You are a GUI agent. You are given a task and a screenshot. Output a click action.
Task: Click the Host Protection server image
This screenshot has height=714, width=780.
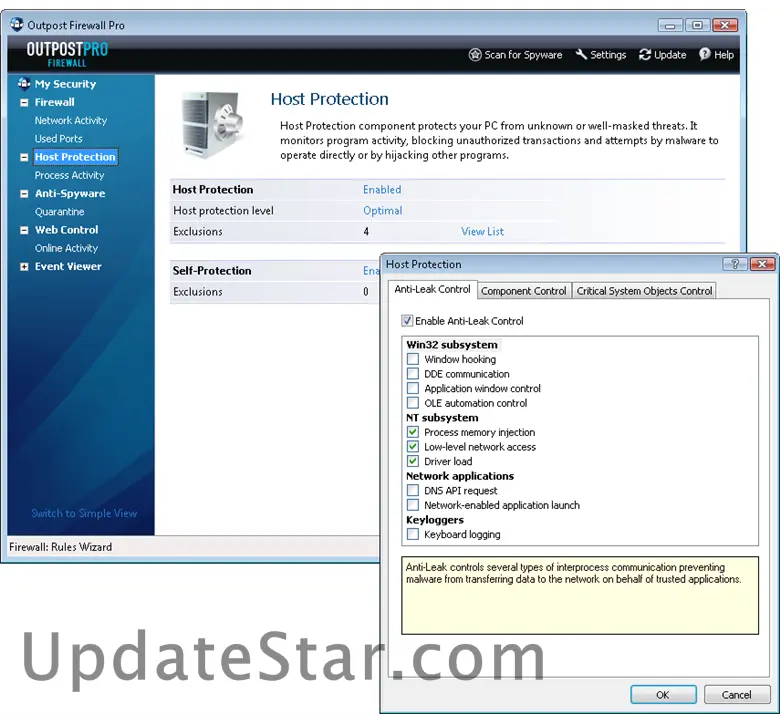[x=212, y=125]
